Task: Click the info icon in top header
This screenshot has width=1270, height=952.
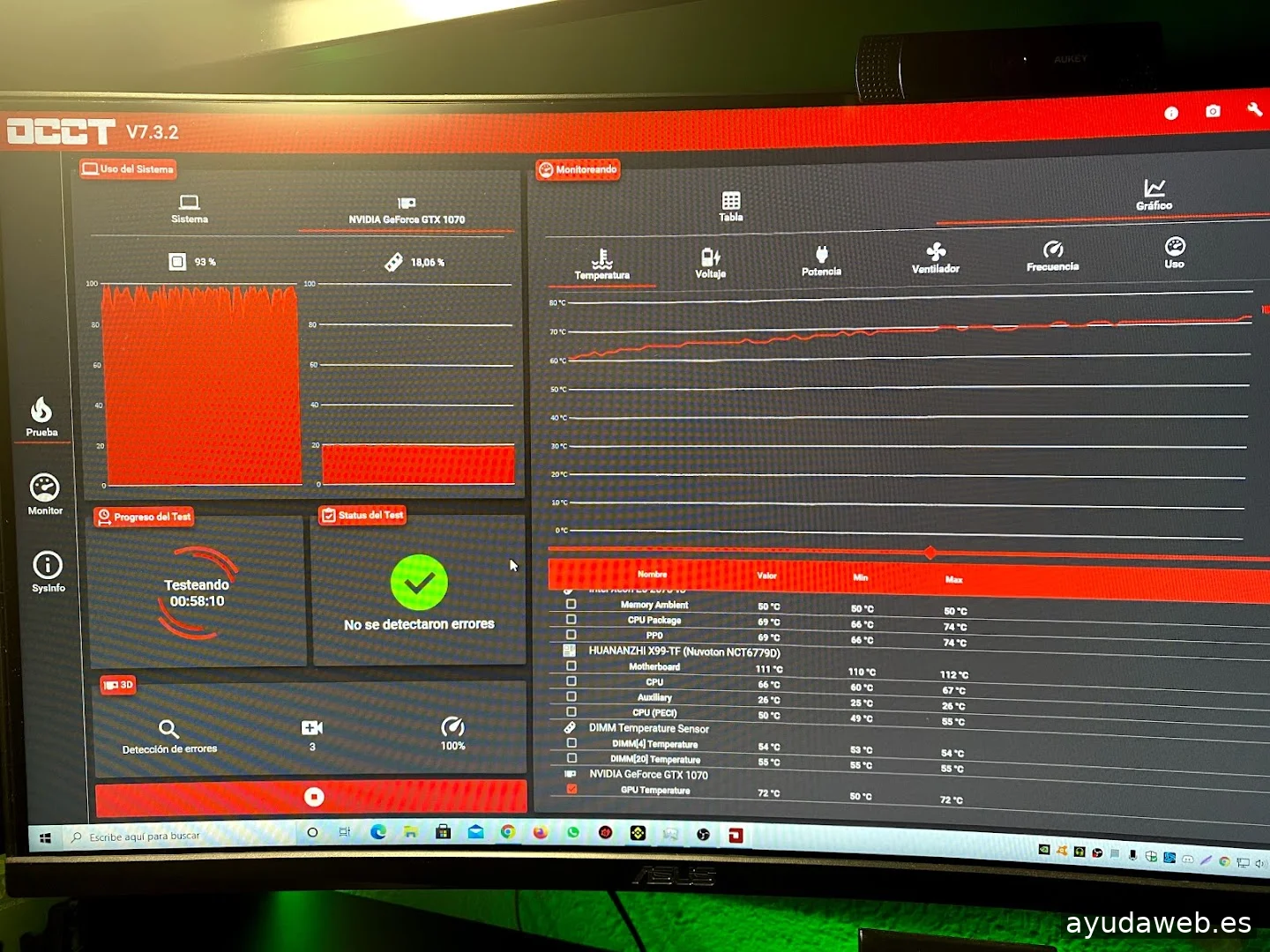Action: pos(1171,113)
